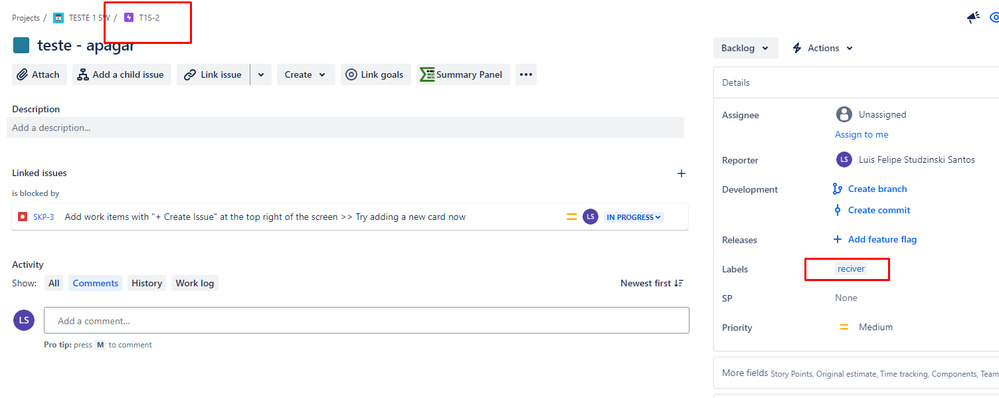Click the Link goals button
Image resolution: width=999 pixels, height=398 pixels.
[376, 75]
